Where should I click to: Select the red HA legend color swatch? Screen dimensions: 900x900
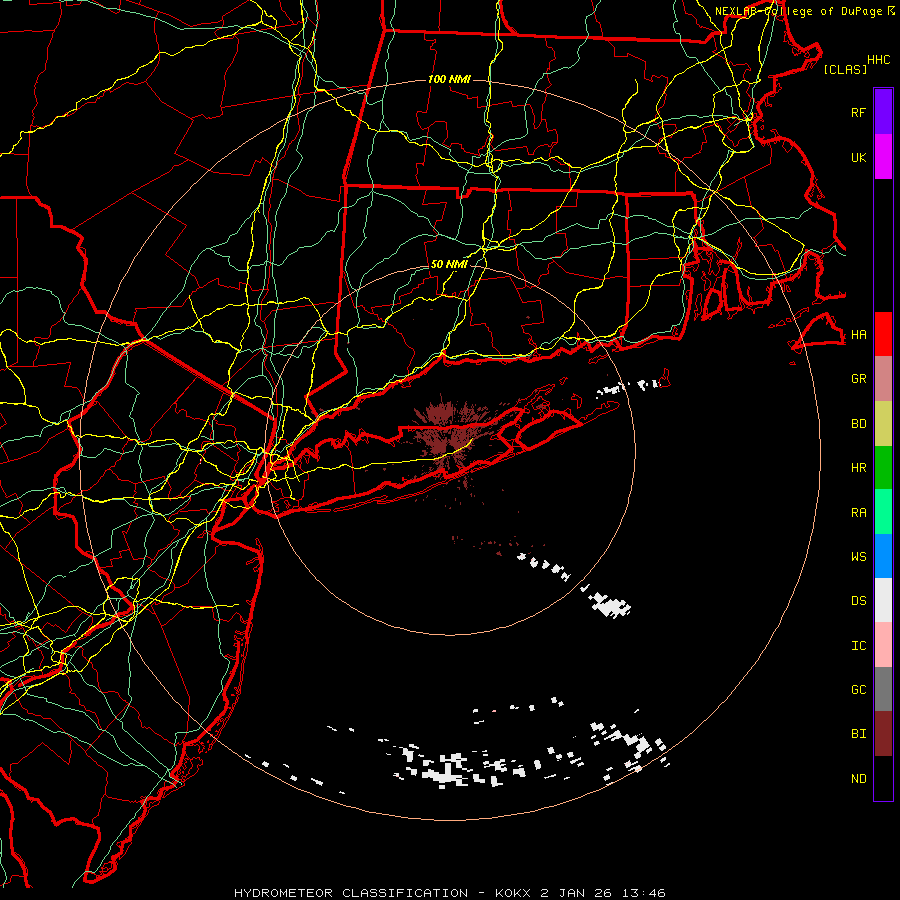point(883,334)
